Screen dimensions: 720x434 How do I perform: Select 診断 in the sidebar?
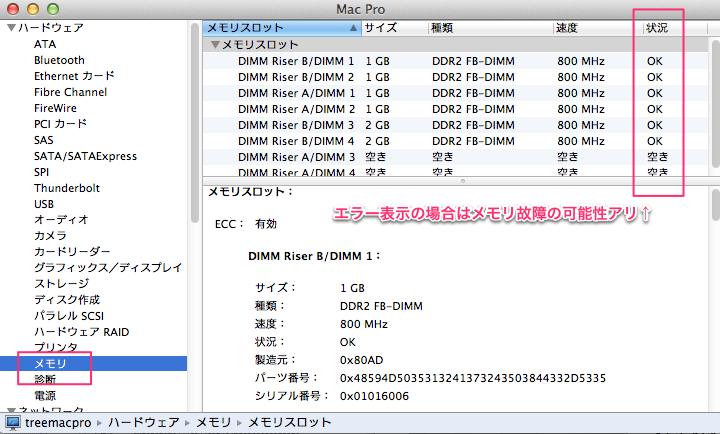(45, 379)
